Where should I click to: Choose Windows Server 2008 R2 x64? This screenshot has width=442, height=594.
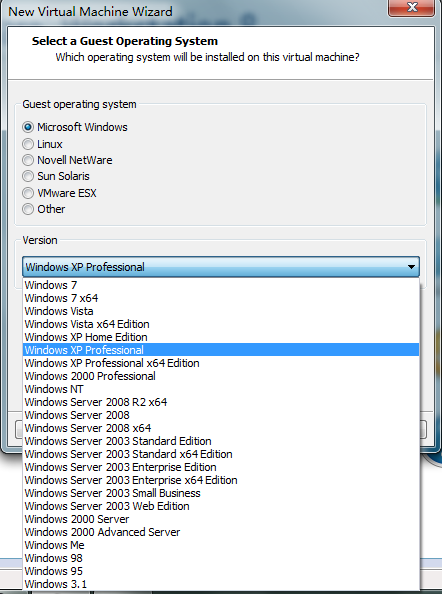click(221, 402)
